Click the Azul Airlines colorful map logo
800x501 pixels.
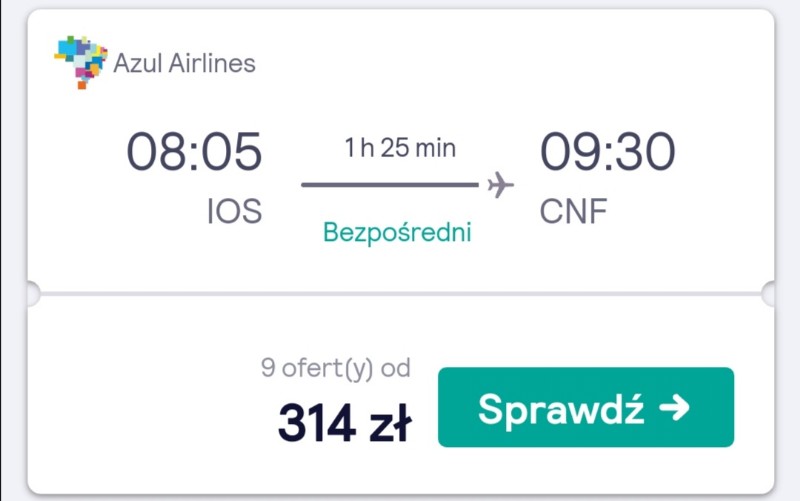coord(81,62)
